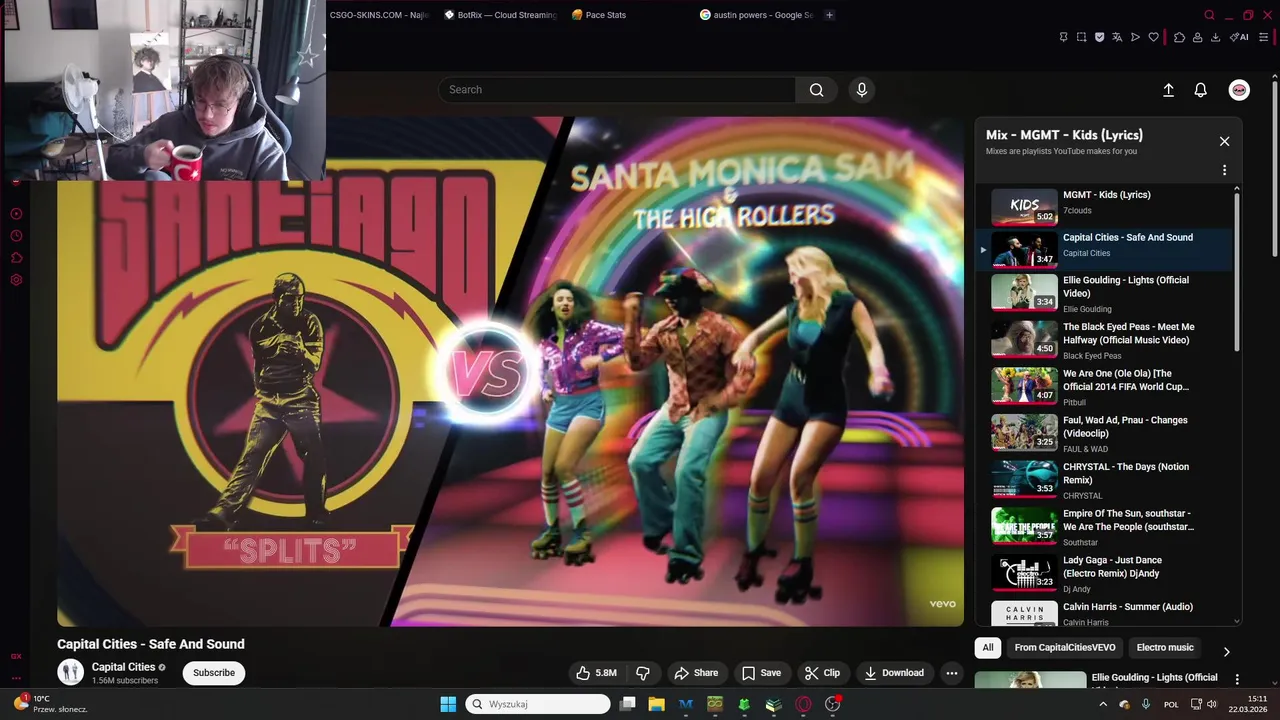Open a new browser tab with plus
This screenshot has height=720, width=1280.
coord(829,15)
